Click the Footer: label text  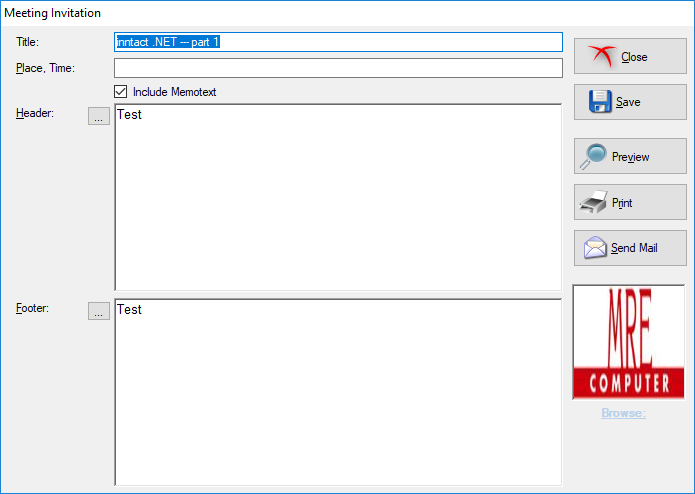tap(32, 308)
